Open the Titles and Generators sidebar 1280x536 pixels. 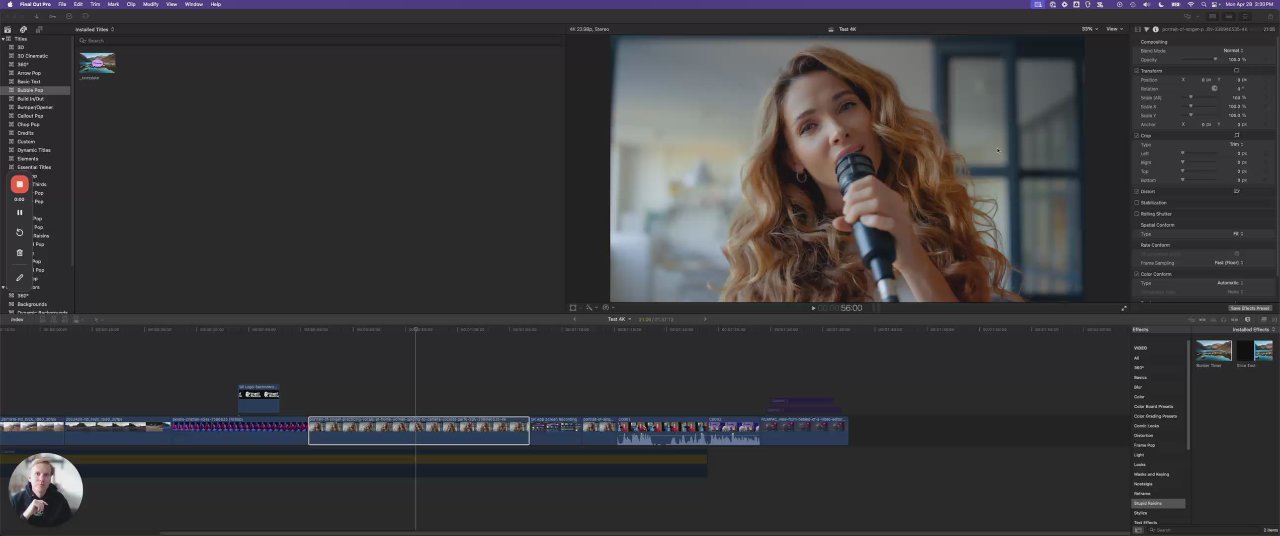click(x=38, y=29)
